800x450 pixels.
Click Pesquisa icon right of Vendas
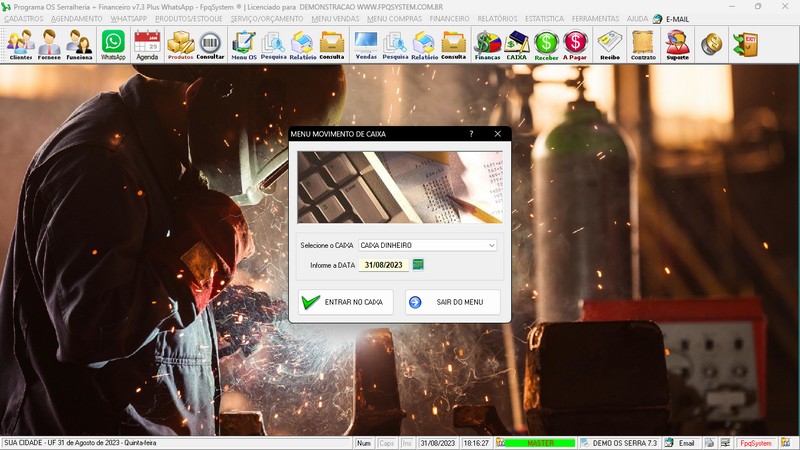(395, 45)
